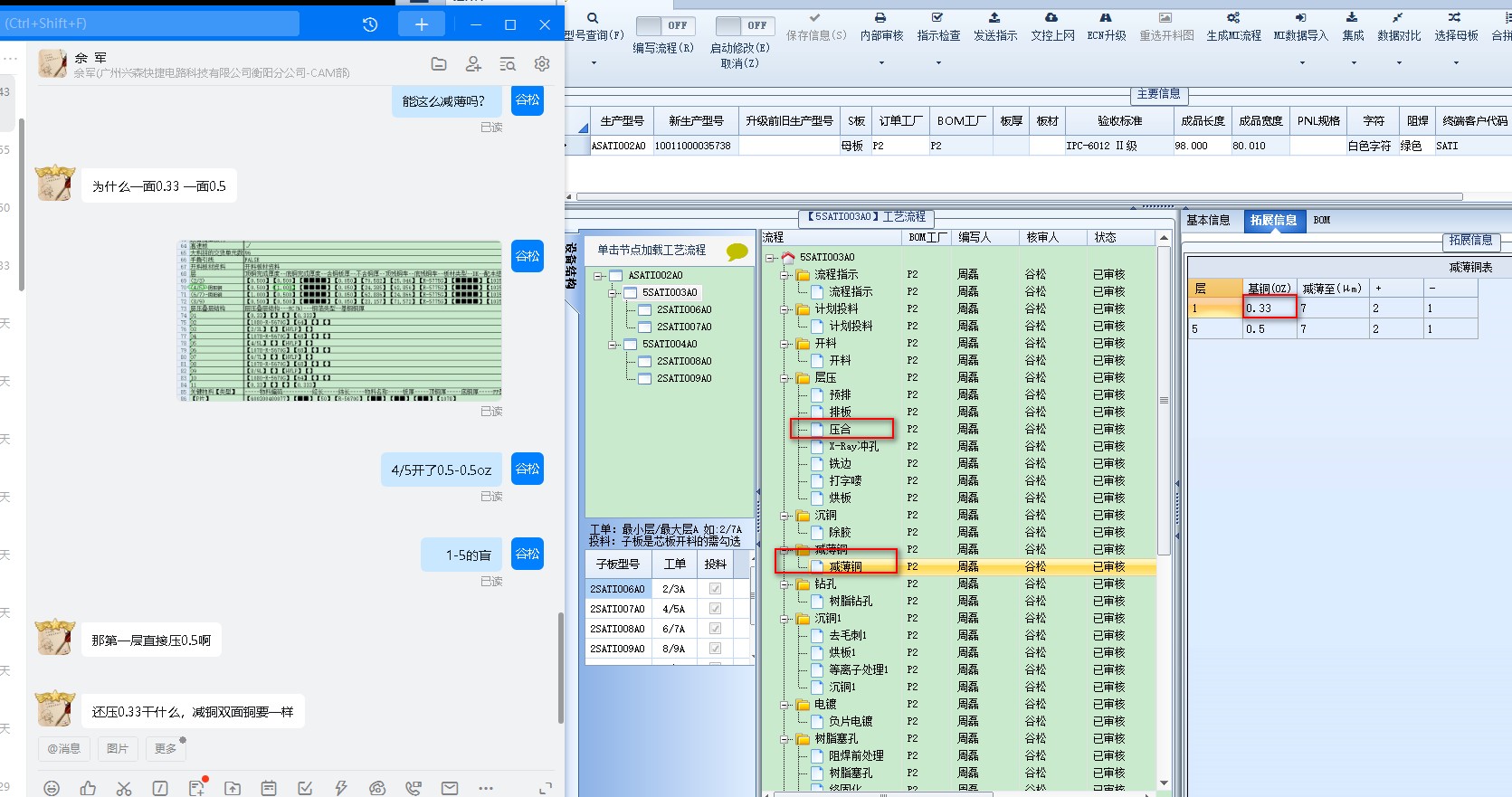The width and height of the screenshot is (1512, 797).
Task: Open dropdown arrow under 内部审核
Action: tap(881, 63)
